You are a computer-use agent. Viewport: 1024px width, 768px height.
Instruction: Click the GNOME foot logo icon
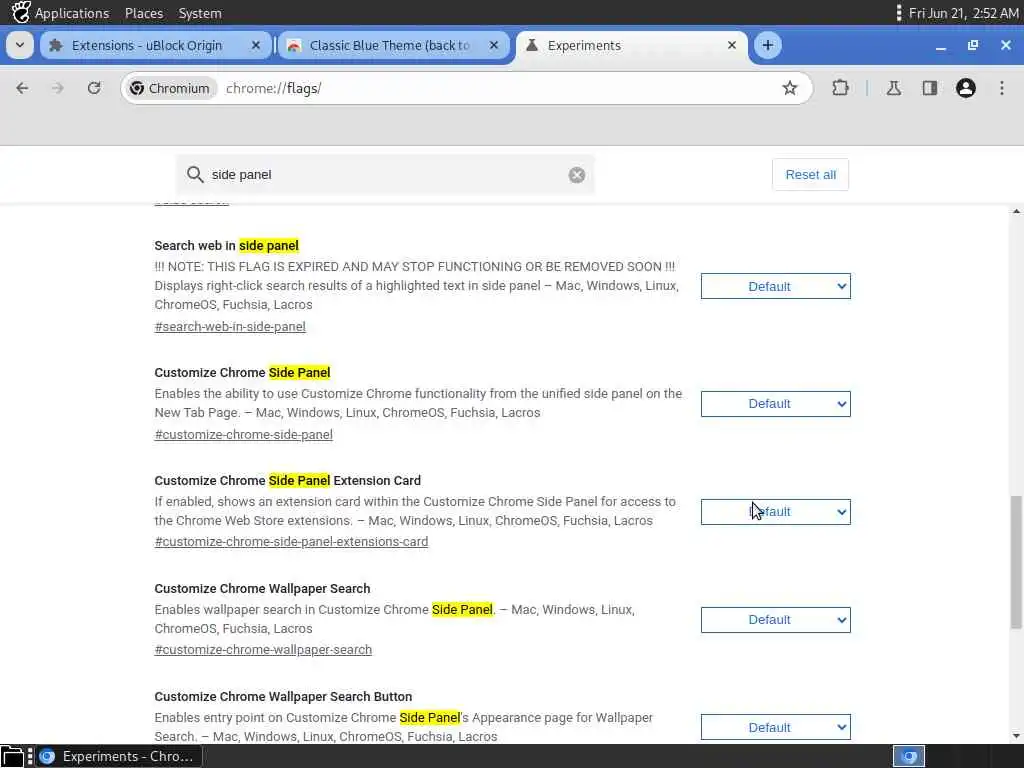pos(20,12)
